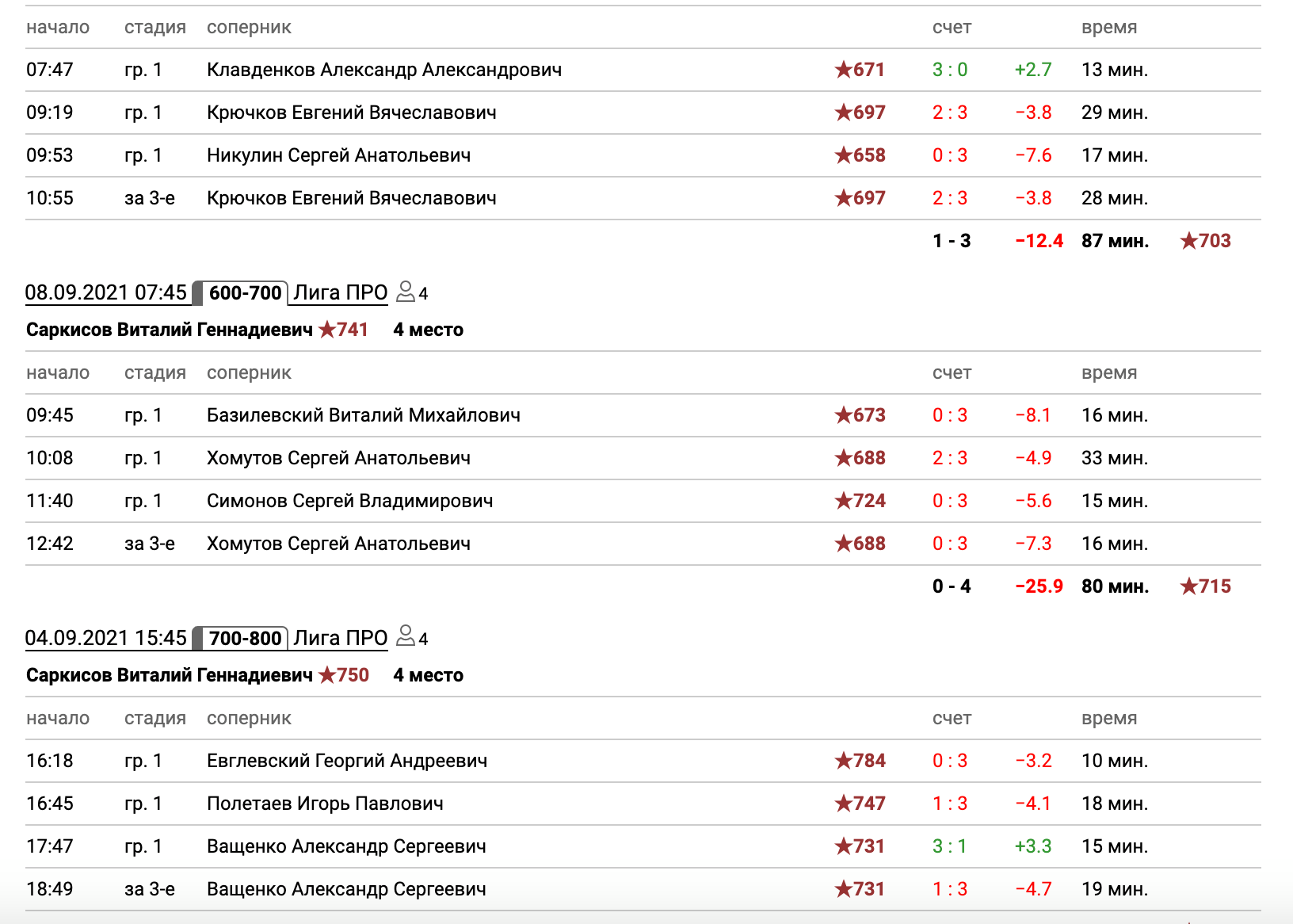The height and width of the screenshot is (924, 1293).
Task: Open Евглевский Георгий Андреевич profile
Action: 347,761
